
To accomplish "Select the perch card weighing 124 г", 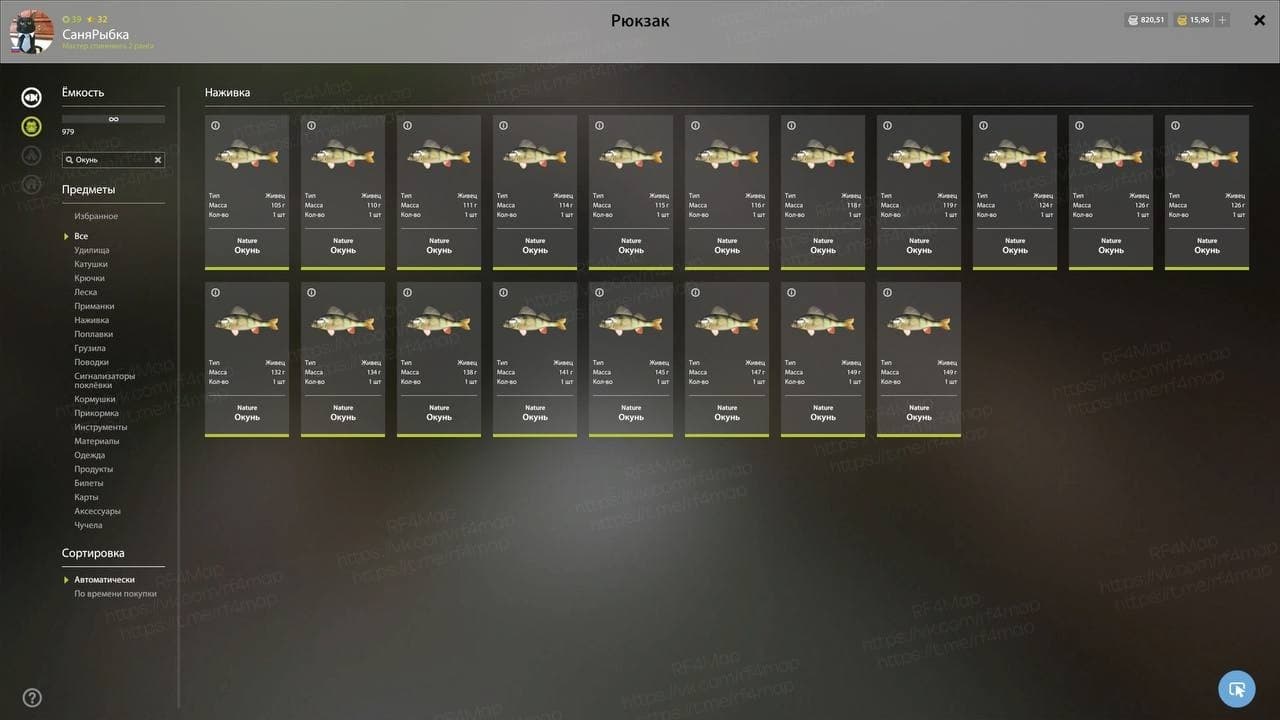I will [1015, 192].
